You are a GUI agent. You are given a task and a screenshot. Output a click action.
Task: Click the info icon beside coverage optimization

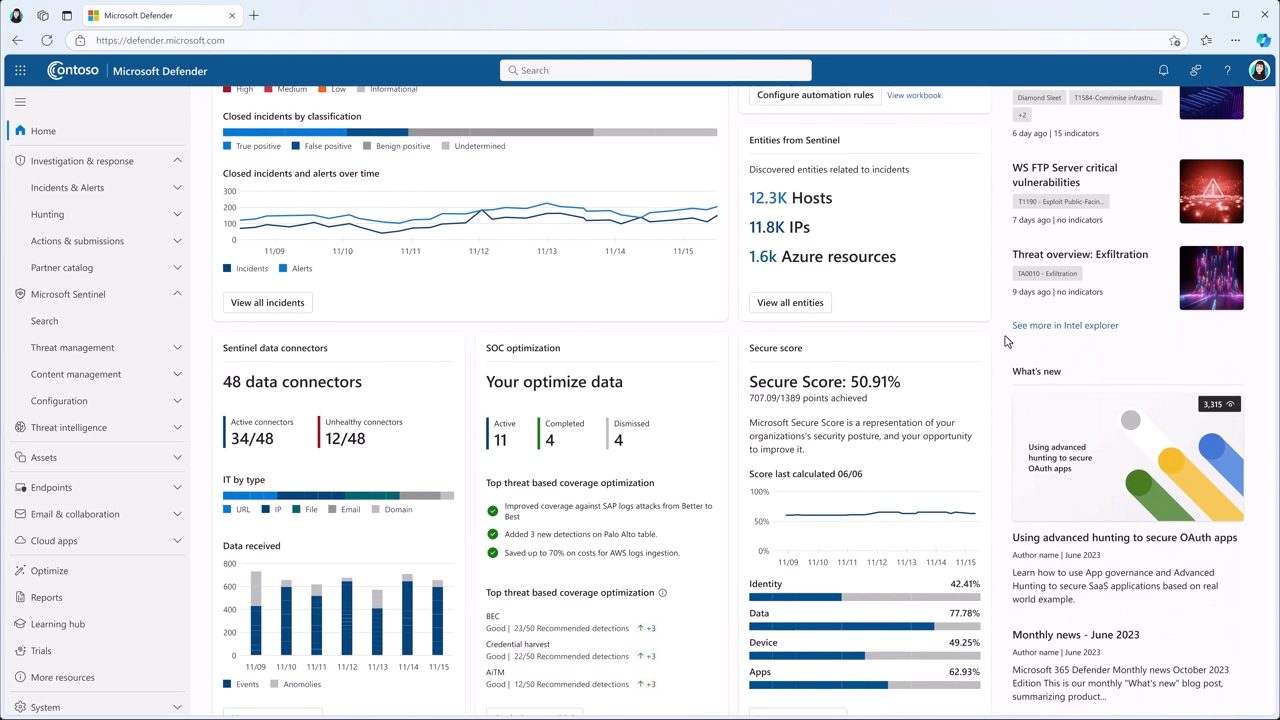pos(662,593)
